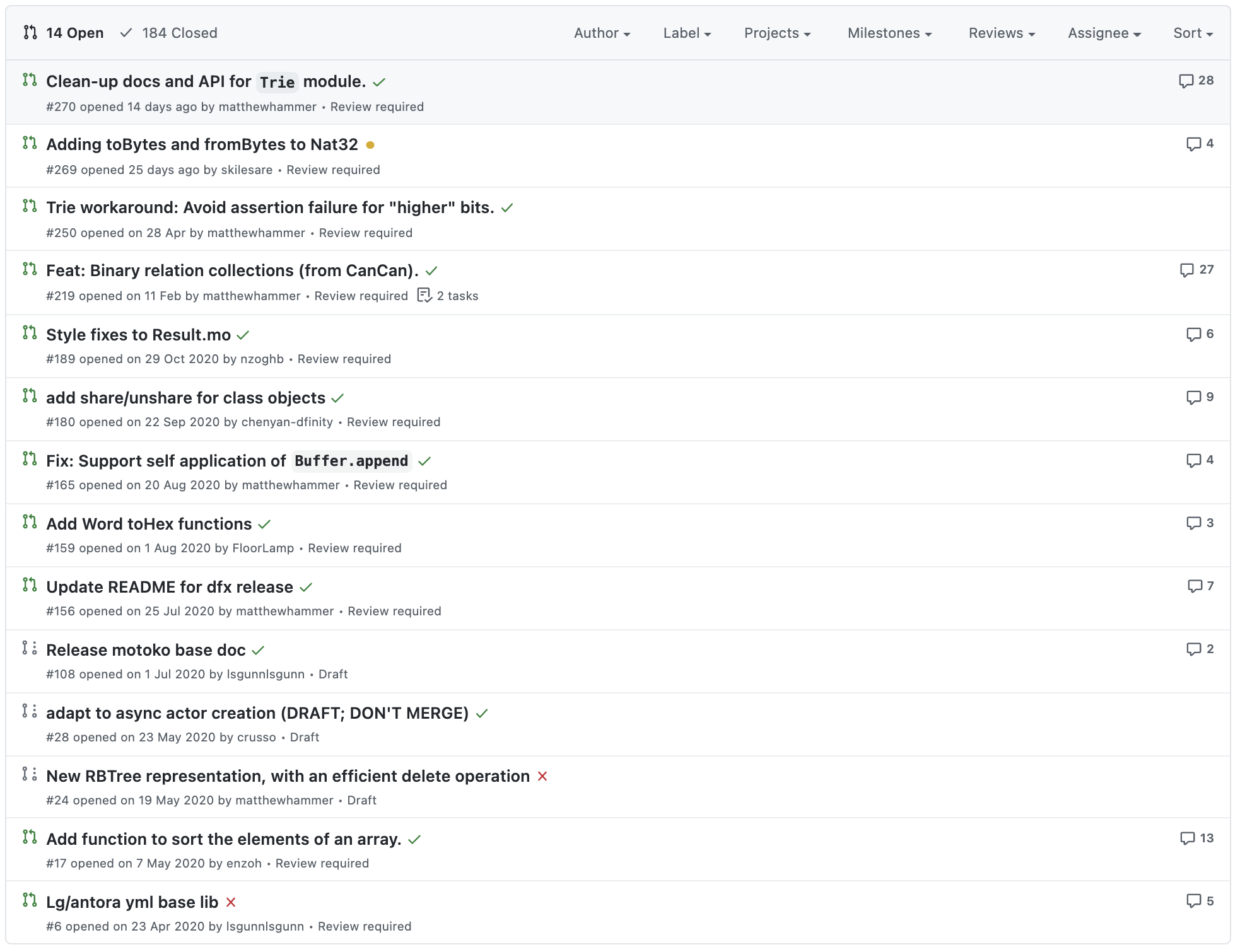1240x952 pixels.
Task: Click 'Review required' on Buffer.append PR
Action: [x=400, y=485]
